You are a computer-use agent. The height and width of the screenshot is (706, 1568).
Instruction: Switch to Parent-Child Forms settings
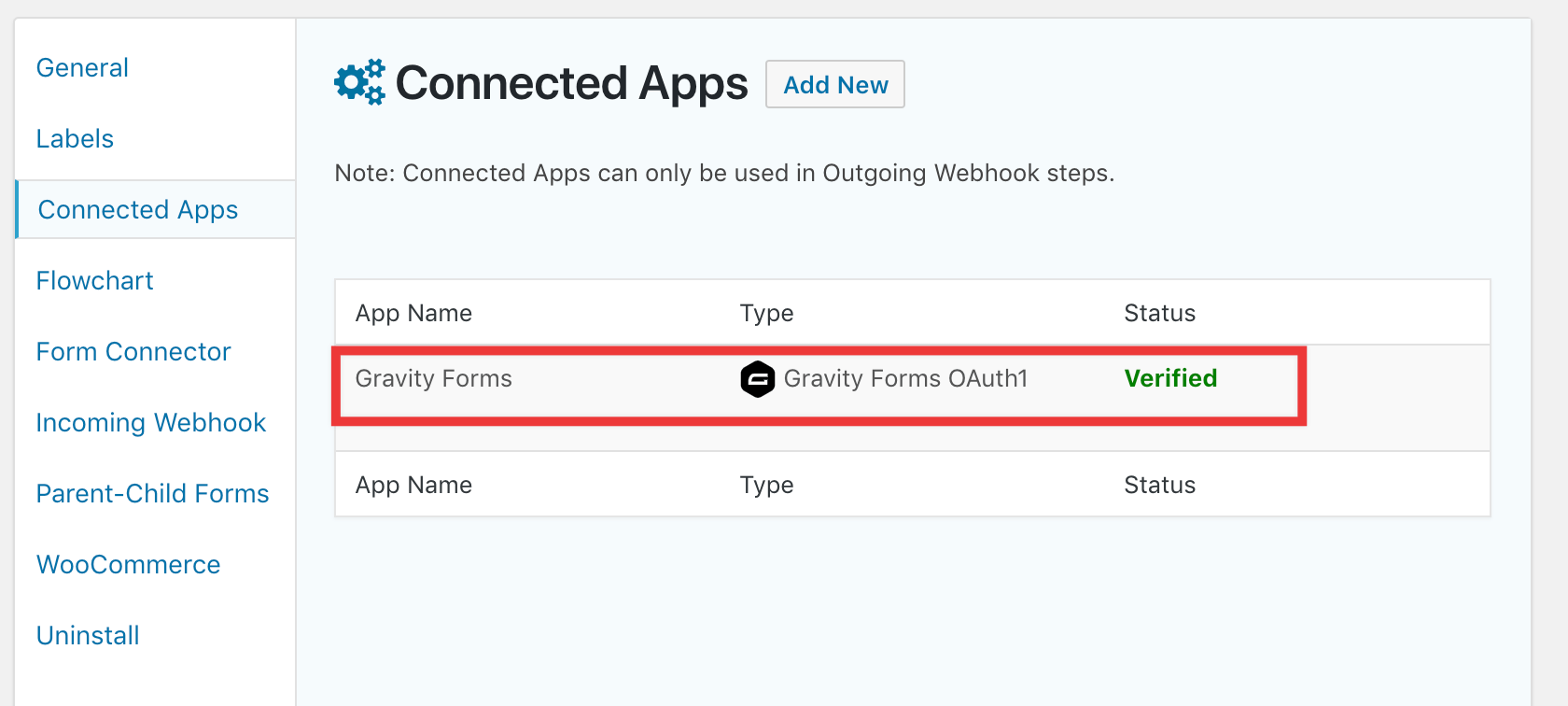pyautogui.click(x=152, y=494)
